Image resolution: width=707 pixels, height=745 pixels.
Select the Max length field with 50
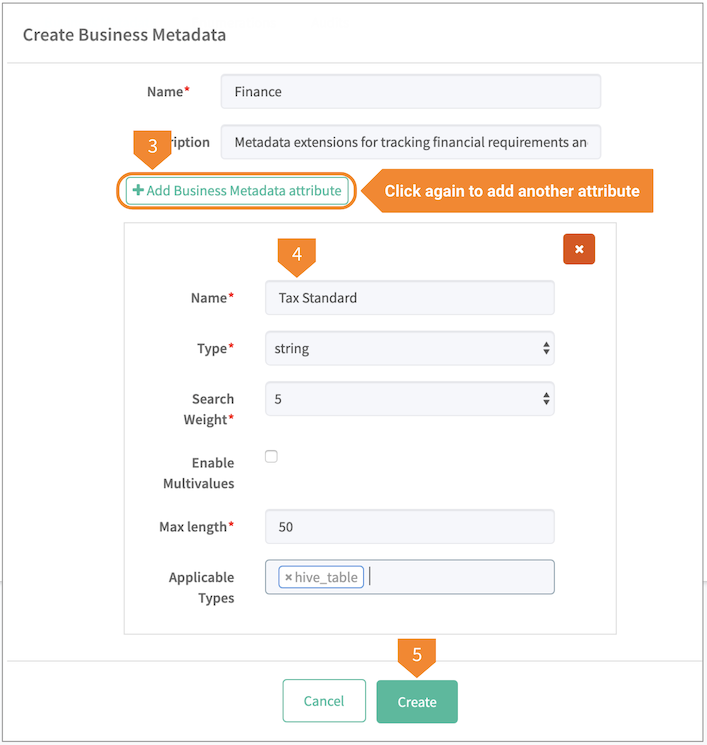point(409,527)
